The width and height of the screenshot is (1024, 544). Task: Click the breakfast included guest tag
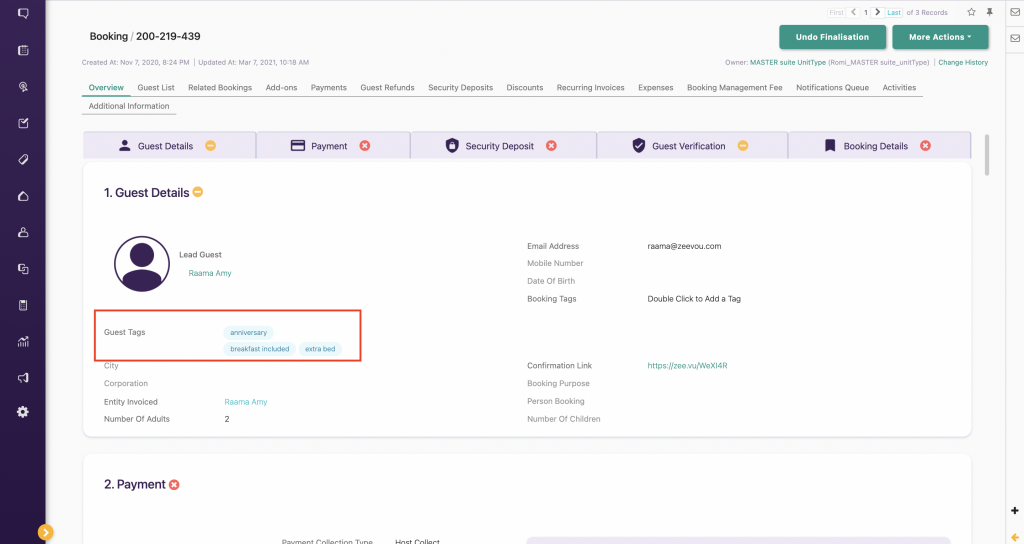(259, 349)
